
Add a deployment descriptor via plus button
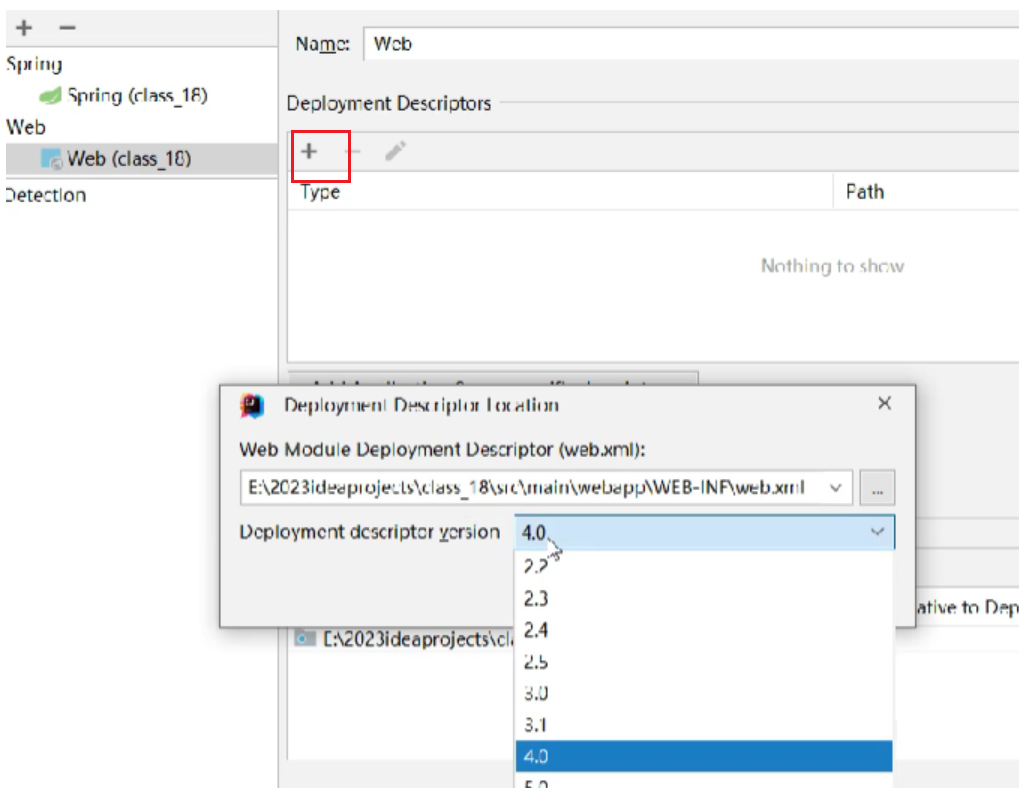coord(309,151)
